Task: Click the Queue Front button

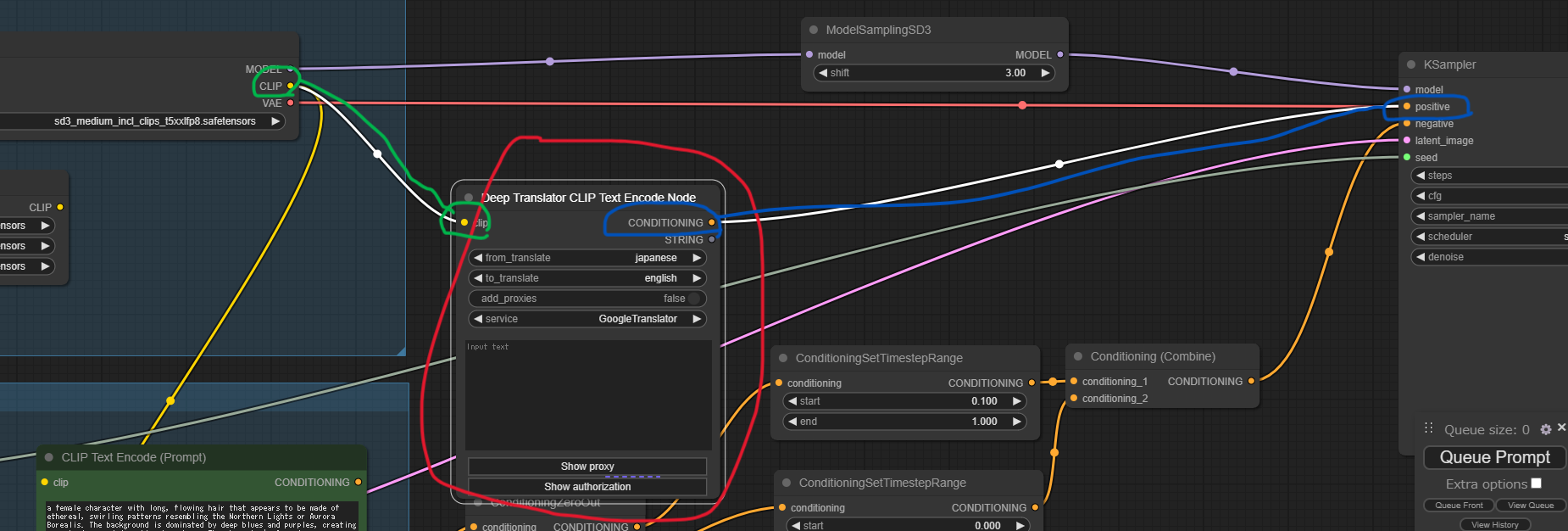Action: click(1459, 506)
